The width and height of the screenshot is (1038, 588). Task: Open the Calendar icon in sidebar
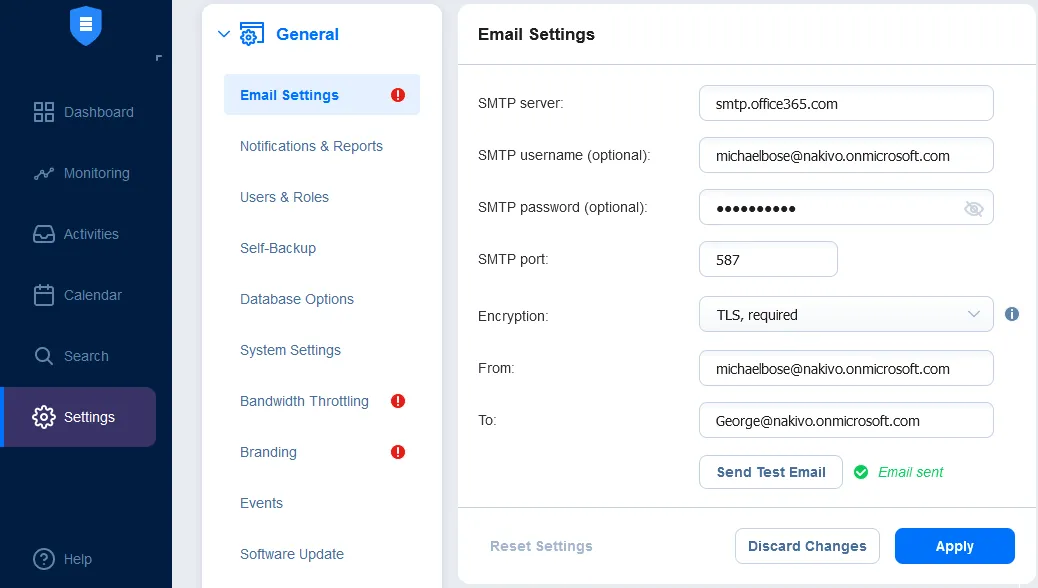[x=44, y=295]
